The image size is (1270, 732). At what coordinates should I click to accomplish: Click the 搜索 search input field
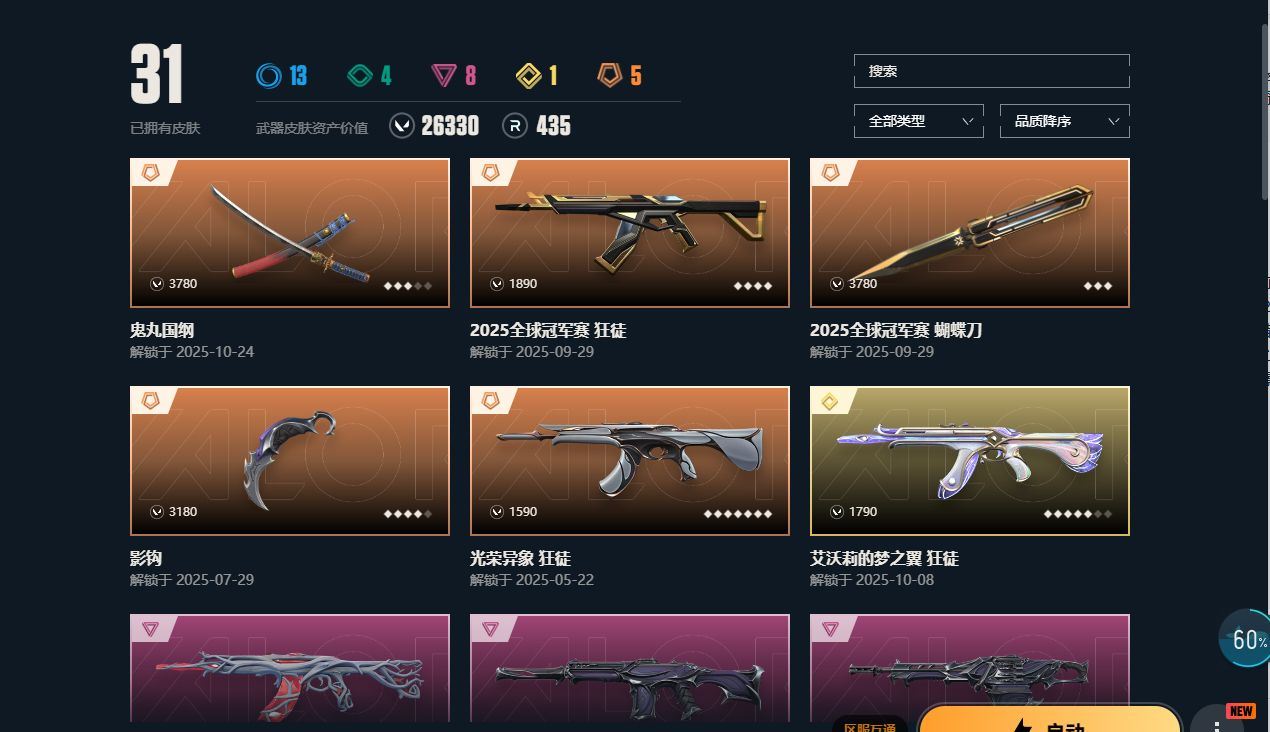coord(992,71)
